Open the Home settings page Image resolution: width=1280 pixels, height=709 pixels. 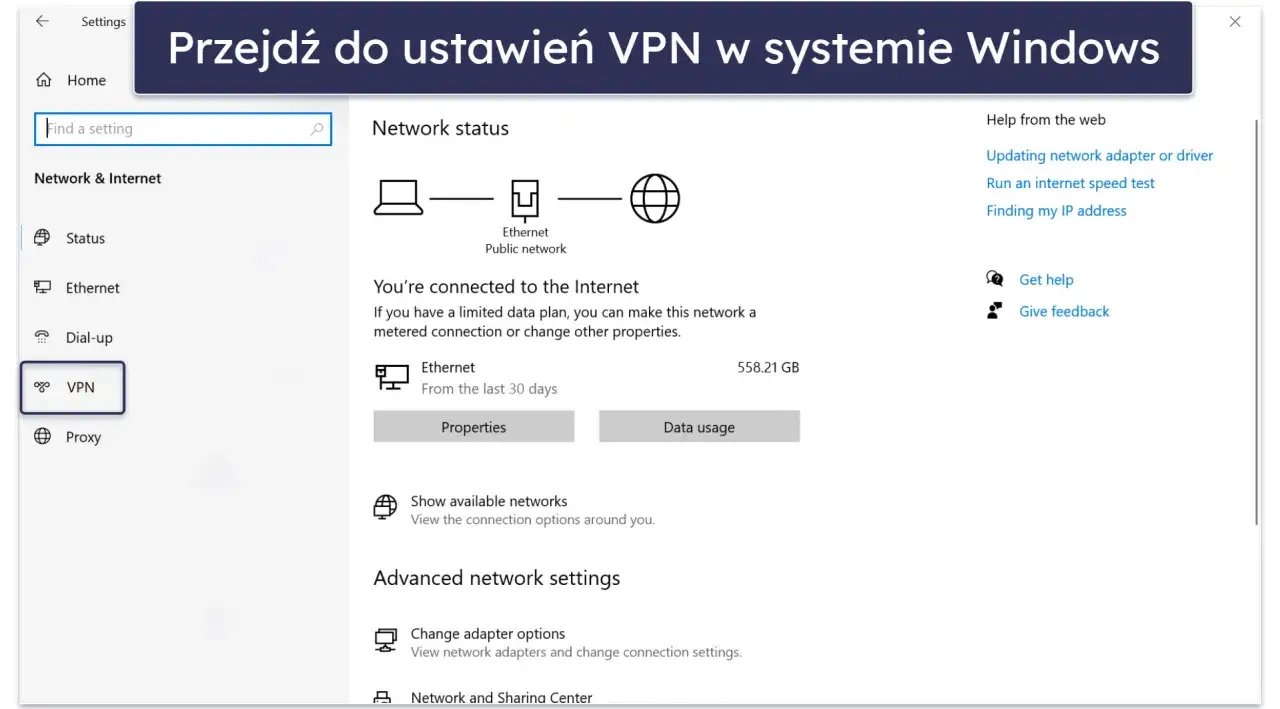click(86, 80)
